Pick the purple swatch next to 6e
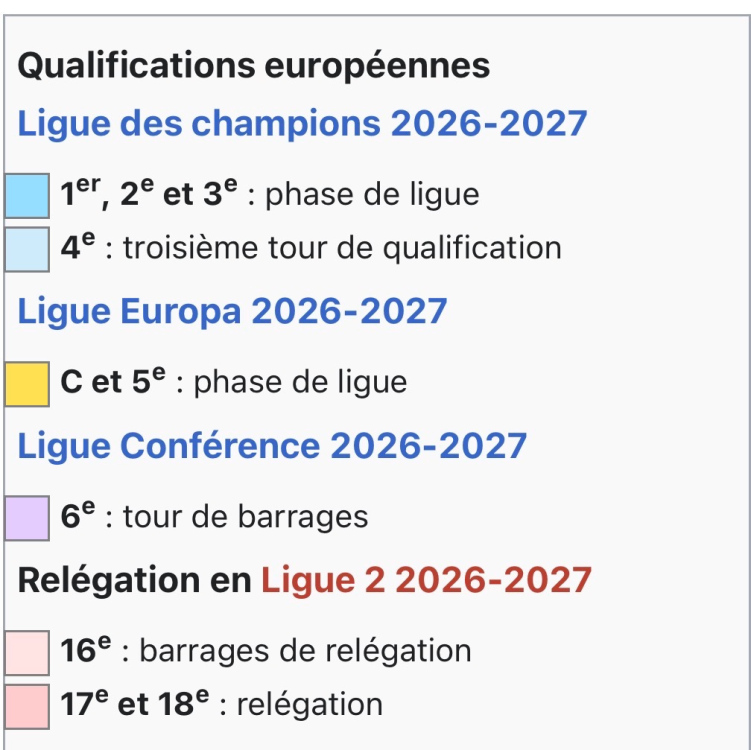751x750 pixels. (x=27, y=518)
